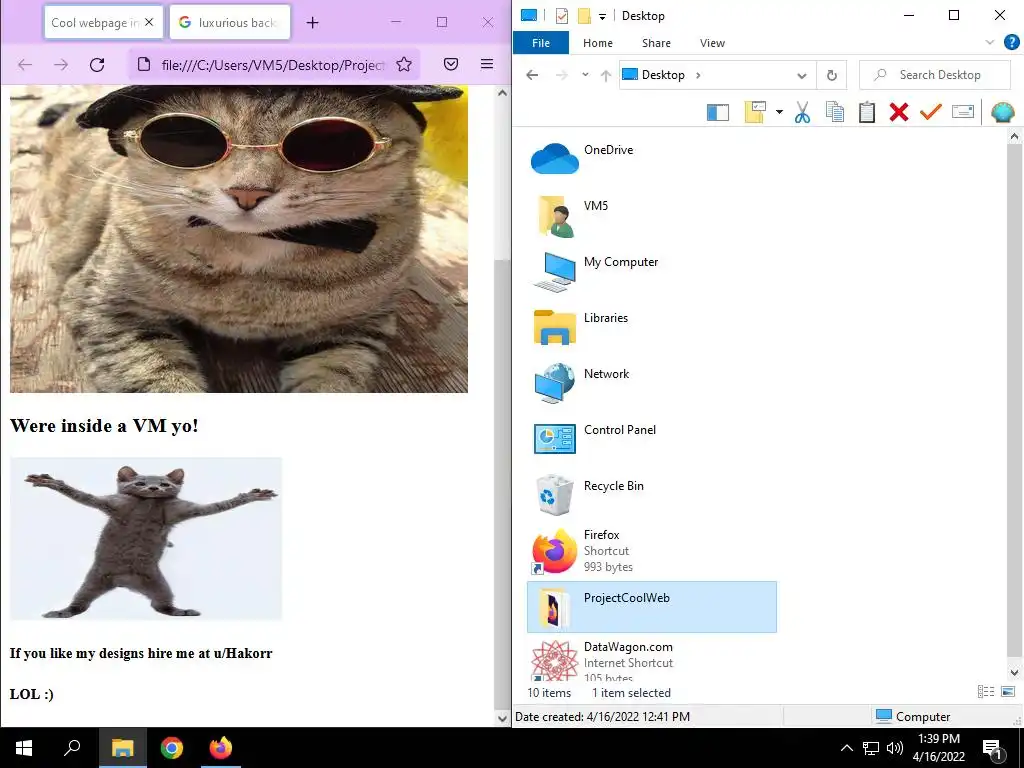1024x768 pixels.
Task: Select the Recycle Bin item
Action: (652, 496)
